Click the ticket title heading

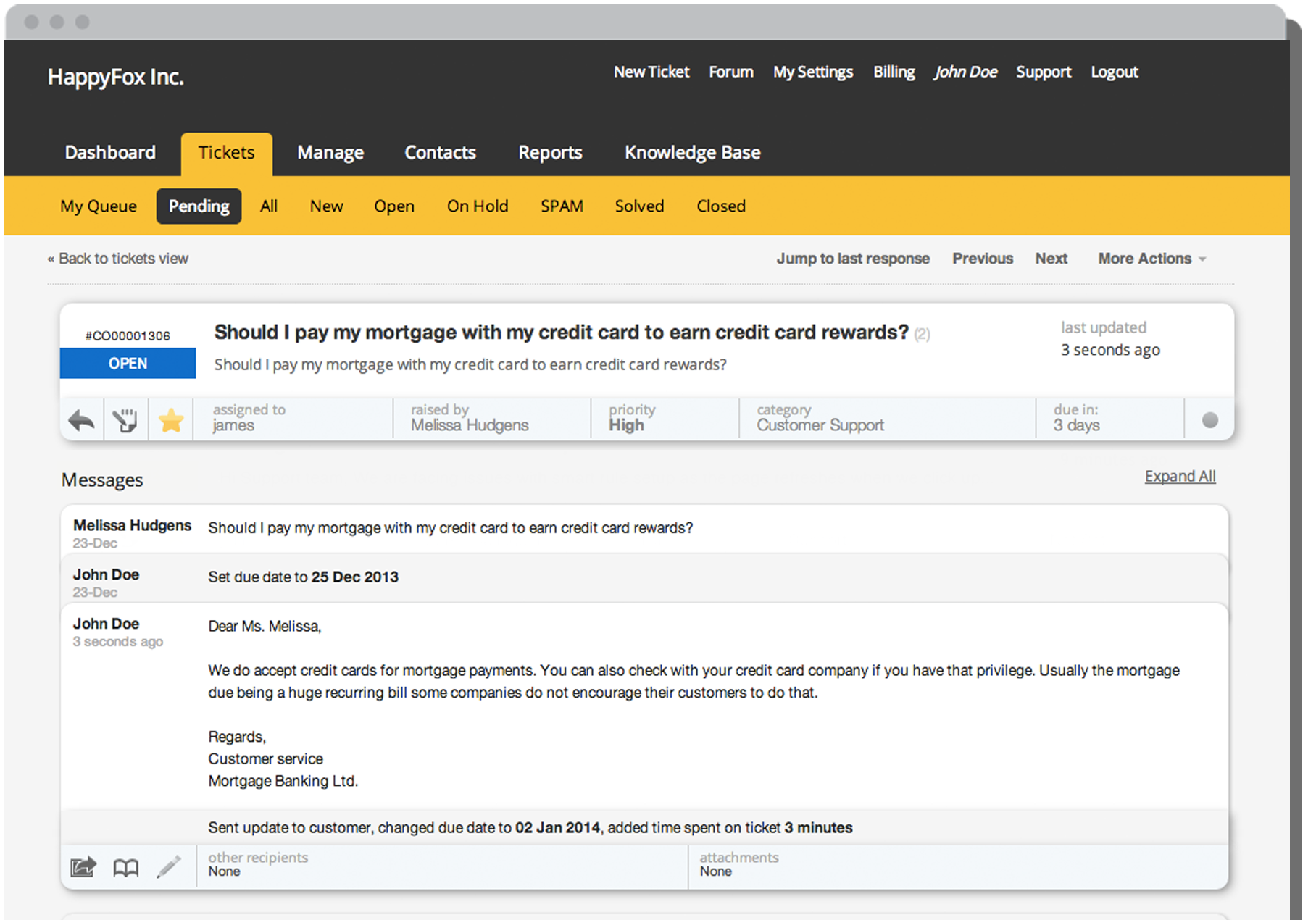[561, 333]
